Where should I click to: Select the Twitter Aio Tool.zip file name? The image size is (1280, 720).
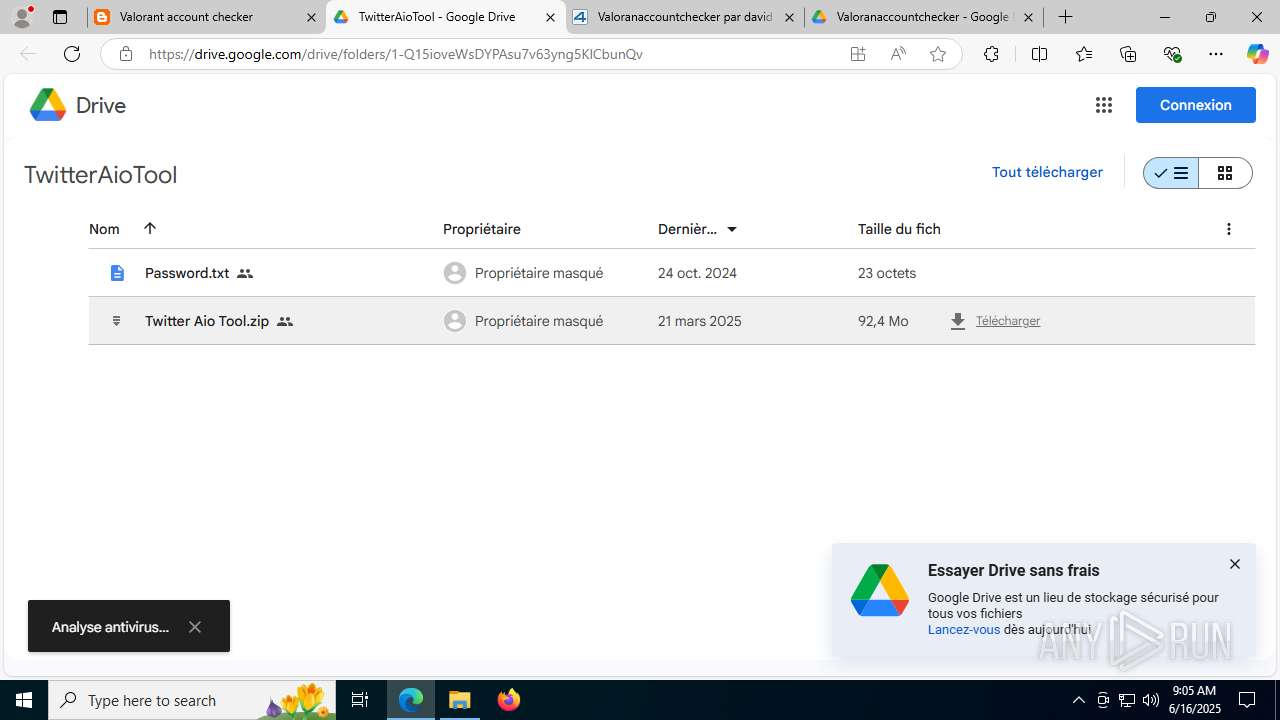tap(207, 321)
